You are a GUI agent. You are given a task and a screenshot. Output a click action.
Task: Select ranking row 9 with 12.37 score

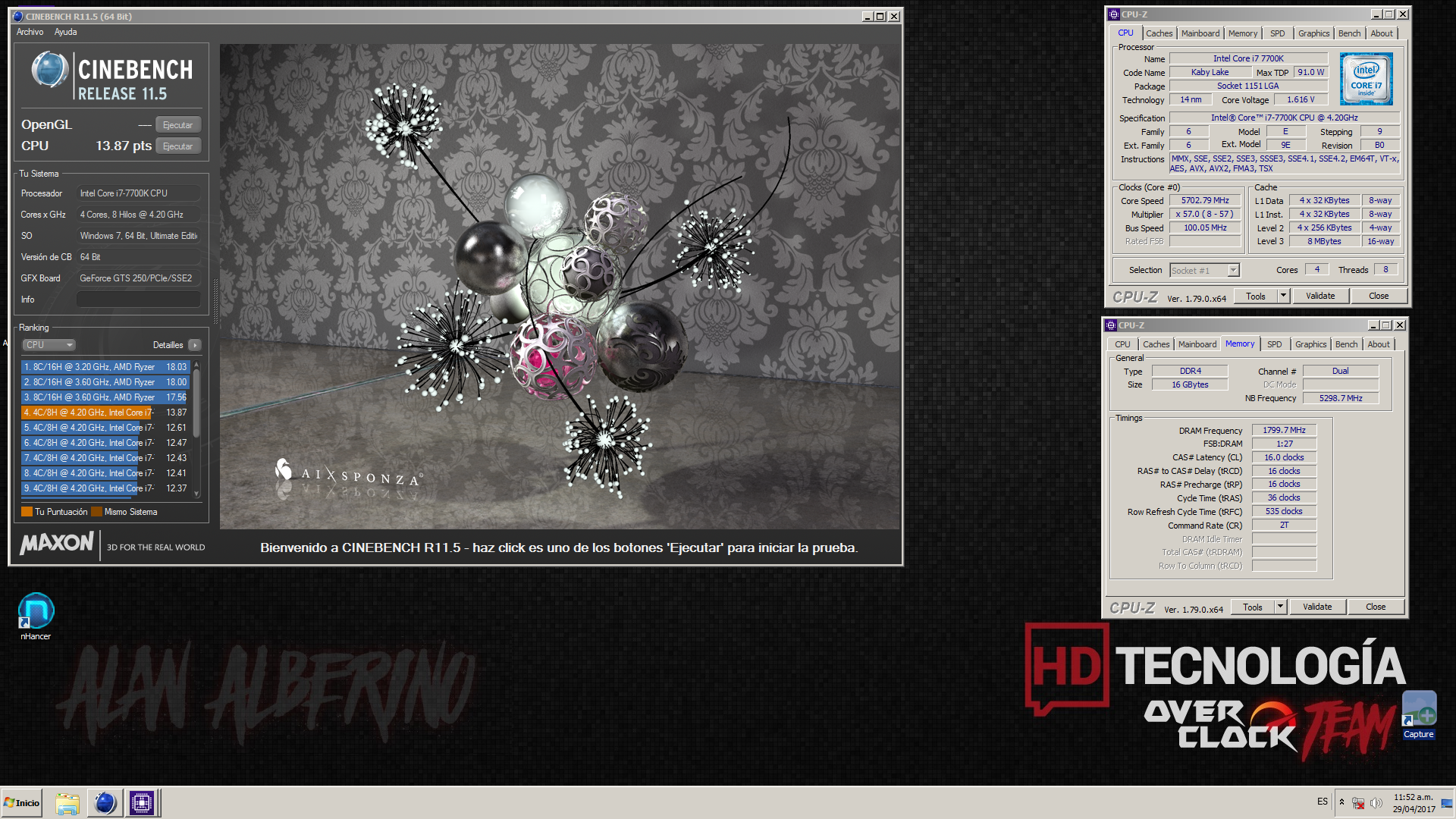pos(105,488)
